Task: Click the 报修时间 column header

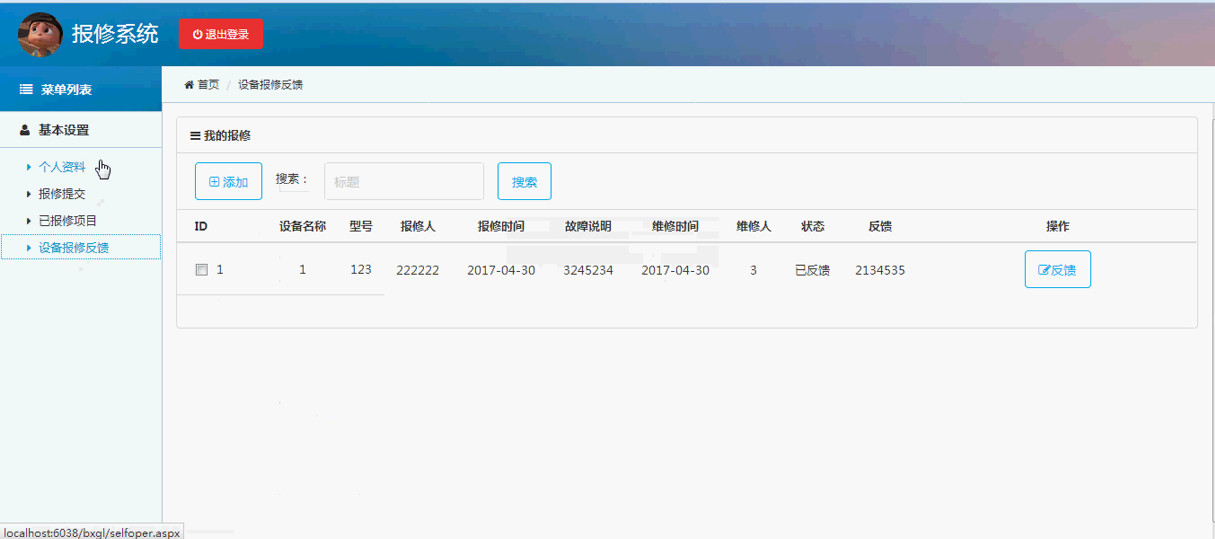Action: click(501, 227)
